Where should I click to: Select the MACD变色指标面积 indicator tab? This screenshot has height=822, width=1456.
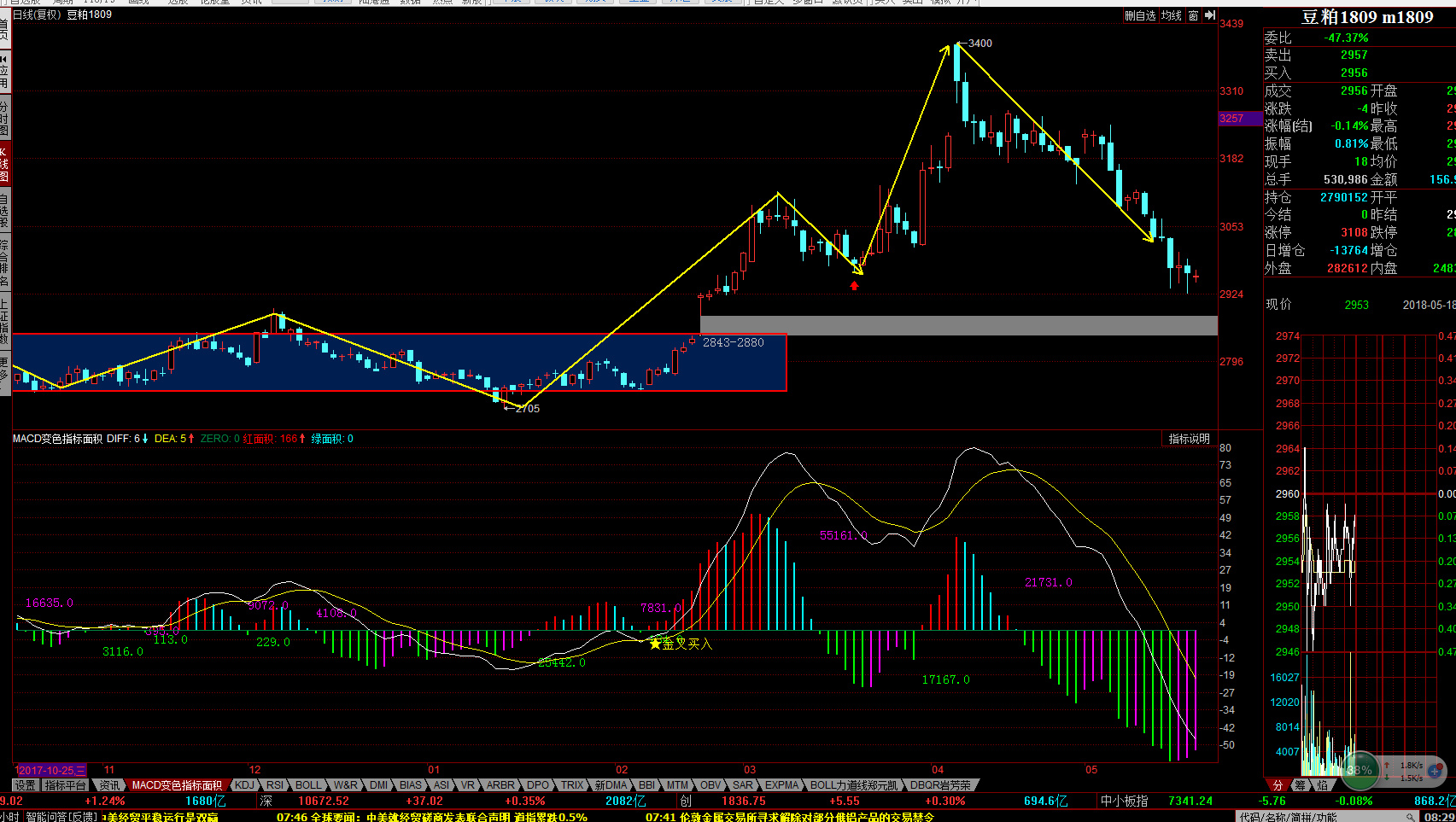(x=177, y=785)
